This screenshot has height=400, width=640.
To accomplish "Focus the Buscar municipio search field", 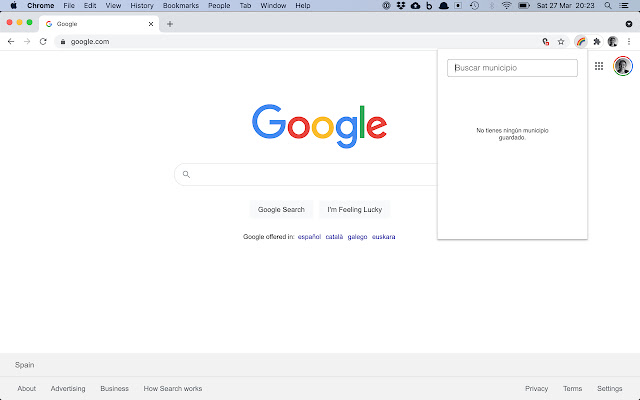I will (x=512, y=68).
